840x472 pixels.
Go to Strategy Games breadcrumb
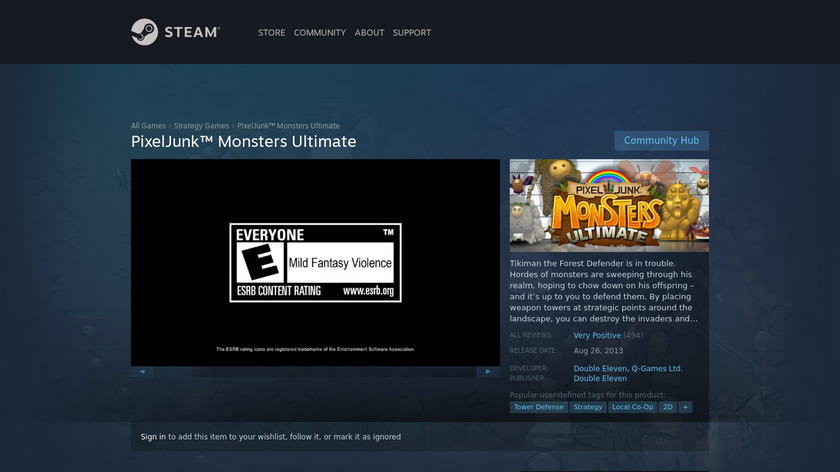point(201,126)
